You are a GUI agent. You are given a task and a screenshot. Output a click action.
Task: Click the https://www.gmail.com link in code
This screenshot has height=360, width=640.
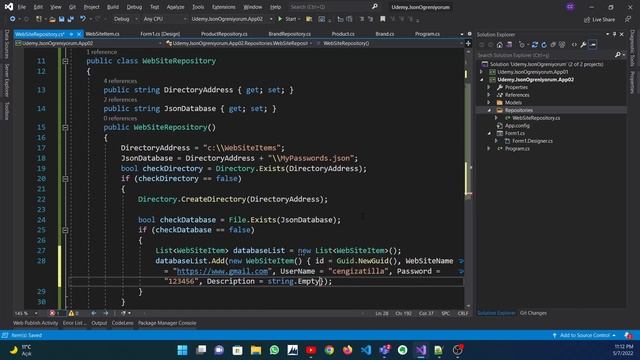pos(222,271)
